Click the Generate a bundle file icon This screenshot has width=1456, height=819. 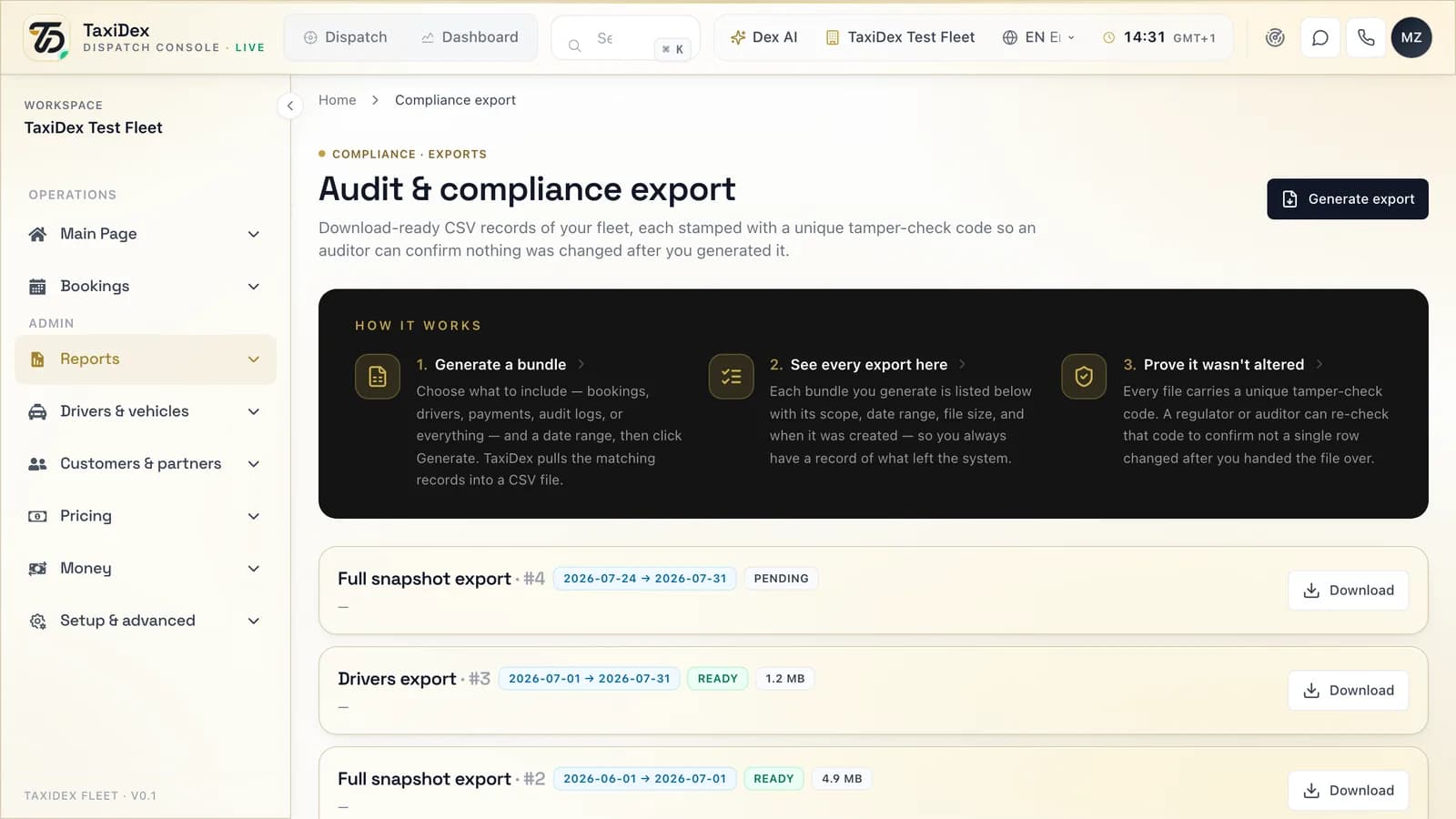pos(378,376)
